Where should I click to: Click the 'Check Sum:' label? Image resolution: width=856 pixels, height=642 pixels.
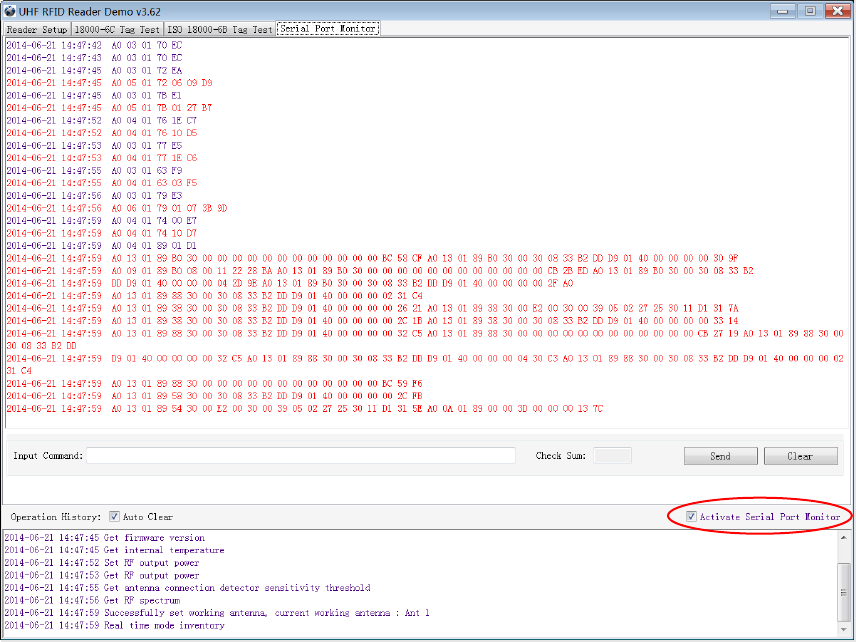coord(561,456)
